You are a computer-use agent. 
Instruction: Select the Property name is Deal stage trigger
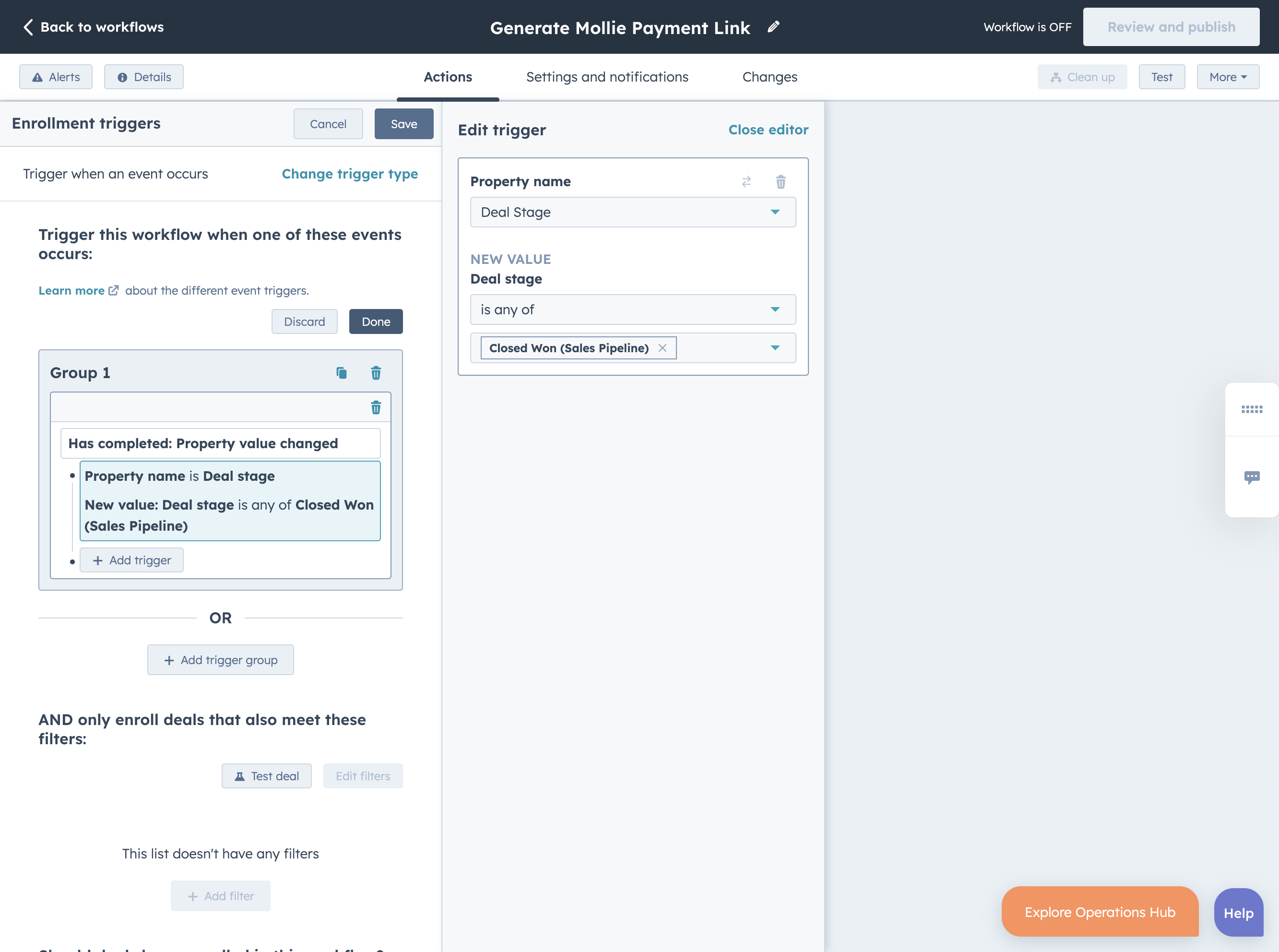[230, 500]
